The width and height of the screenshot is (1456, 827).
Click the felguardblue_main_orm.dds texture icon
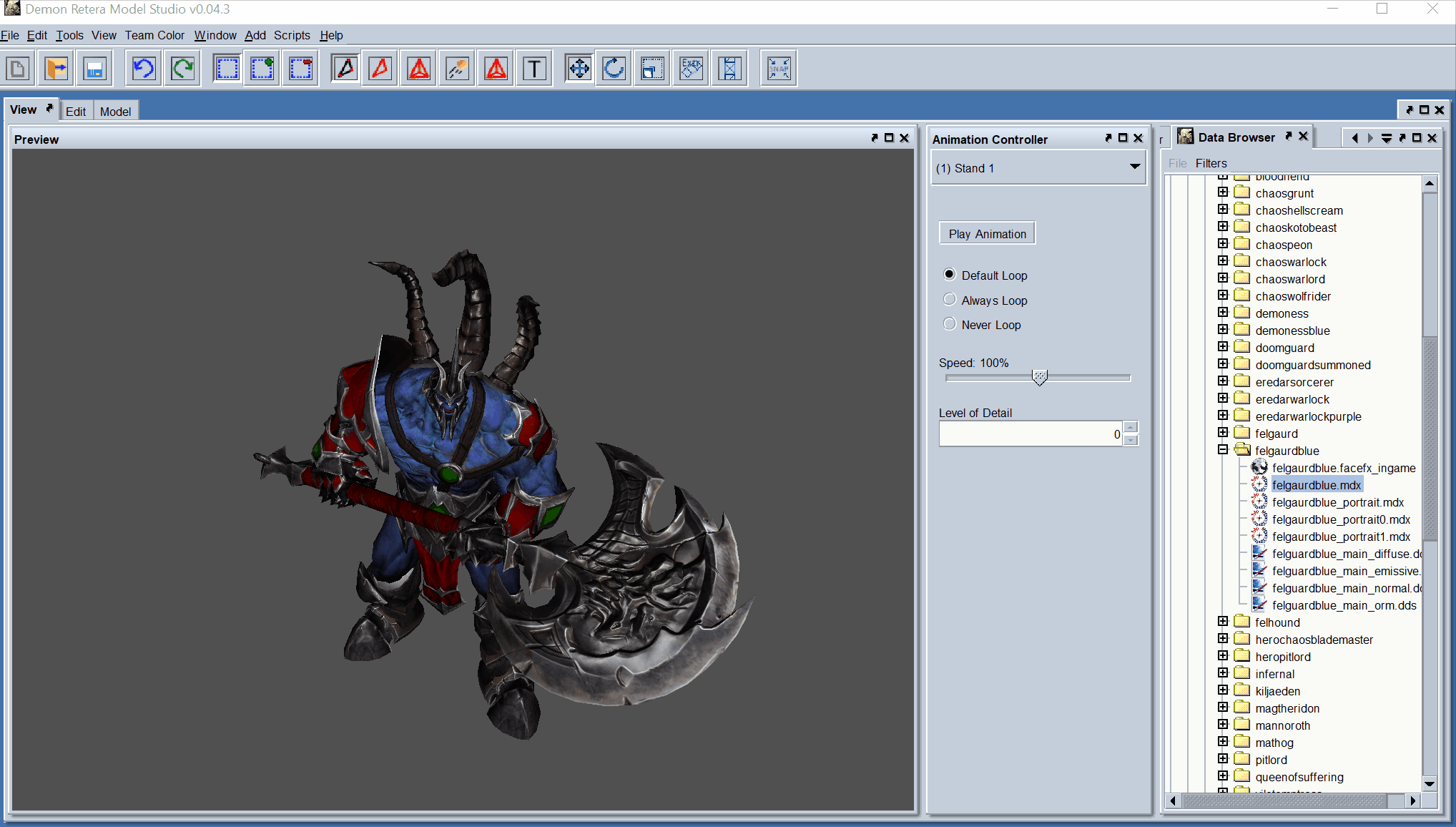click(x=1259, y=605)
